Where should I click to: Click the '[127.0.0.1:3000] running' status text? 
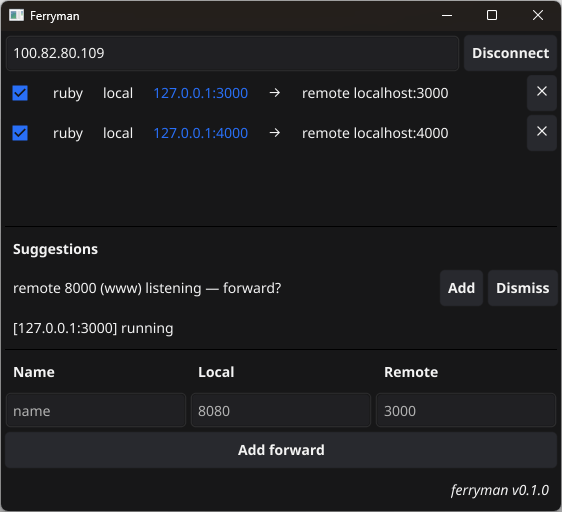point(93,328)
